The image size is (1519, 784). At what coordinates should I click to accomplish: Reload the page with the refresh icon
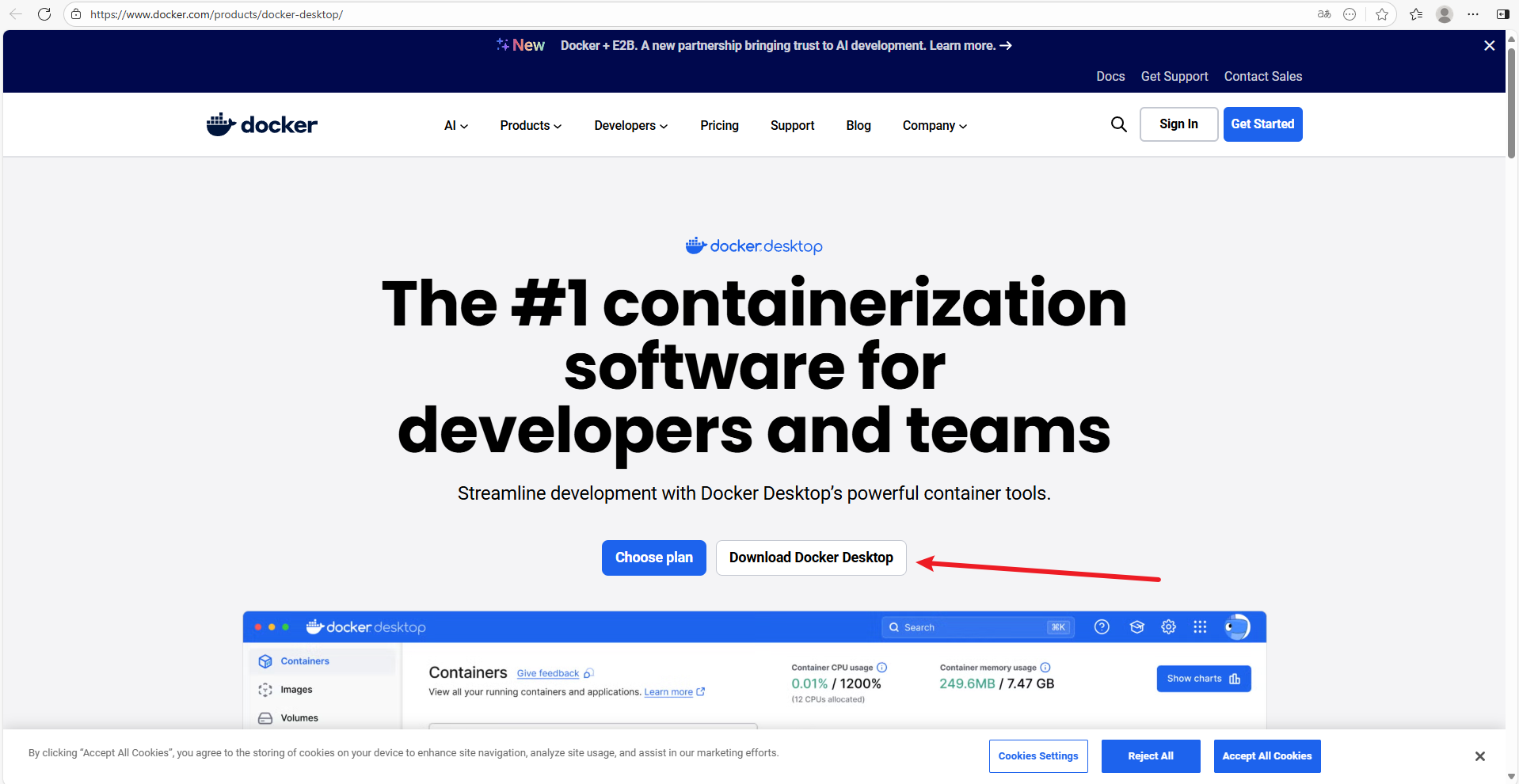[44, 14]
